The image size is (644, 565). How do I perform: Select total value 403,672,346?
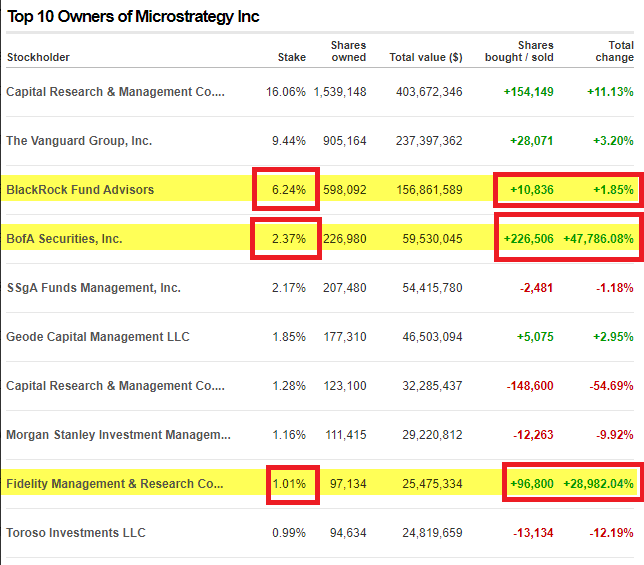[x=429, y=92]
